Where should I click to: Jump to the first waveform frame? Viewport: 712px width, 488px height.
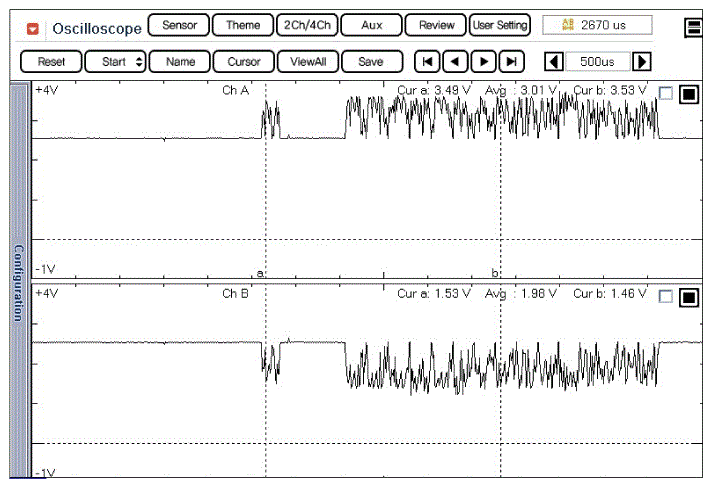pos(427,62)
